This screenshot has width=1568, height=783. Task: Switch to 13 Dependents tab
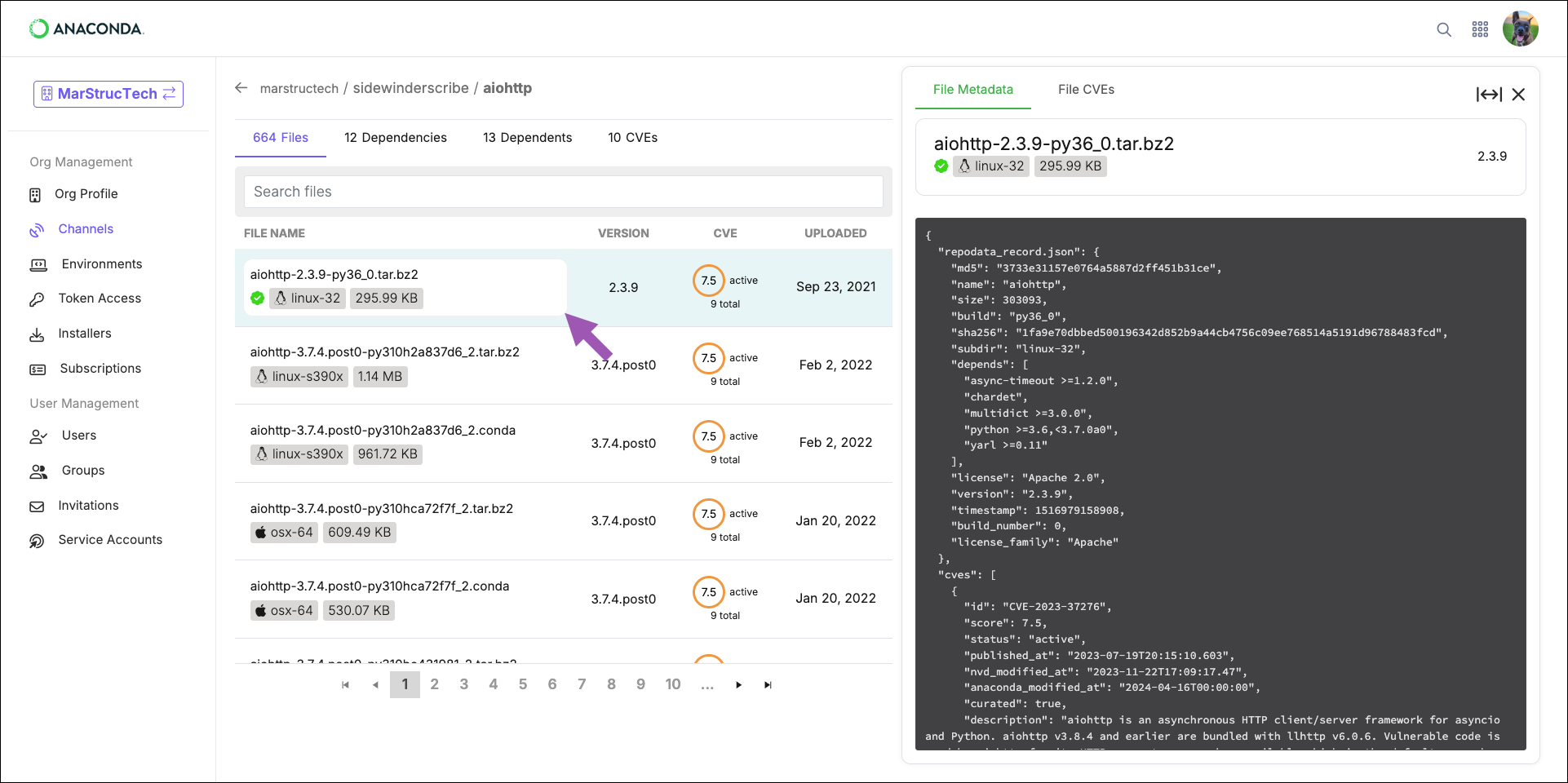tap(527, 138)
